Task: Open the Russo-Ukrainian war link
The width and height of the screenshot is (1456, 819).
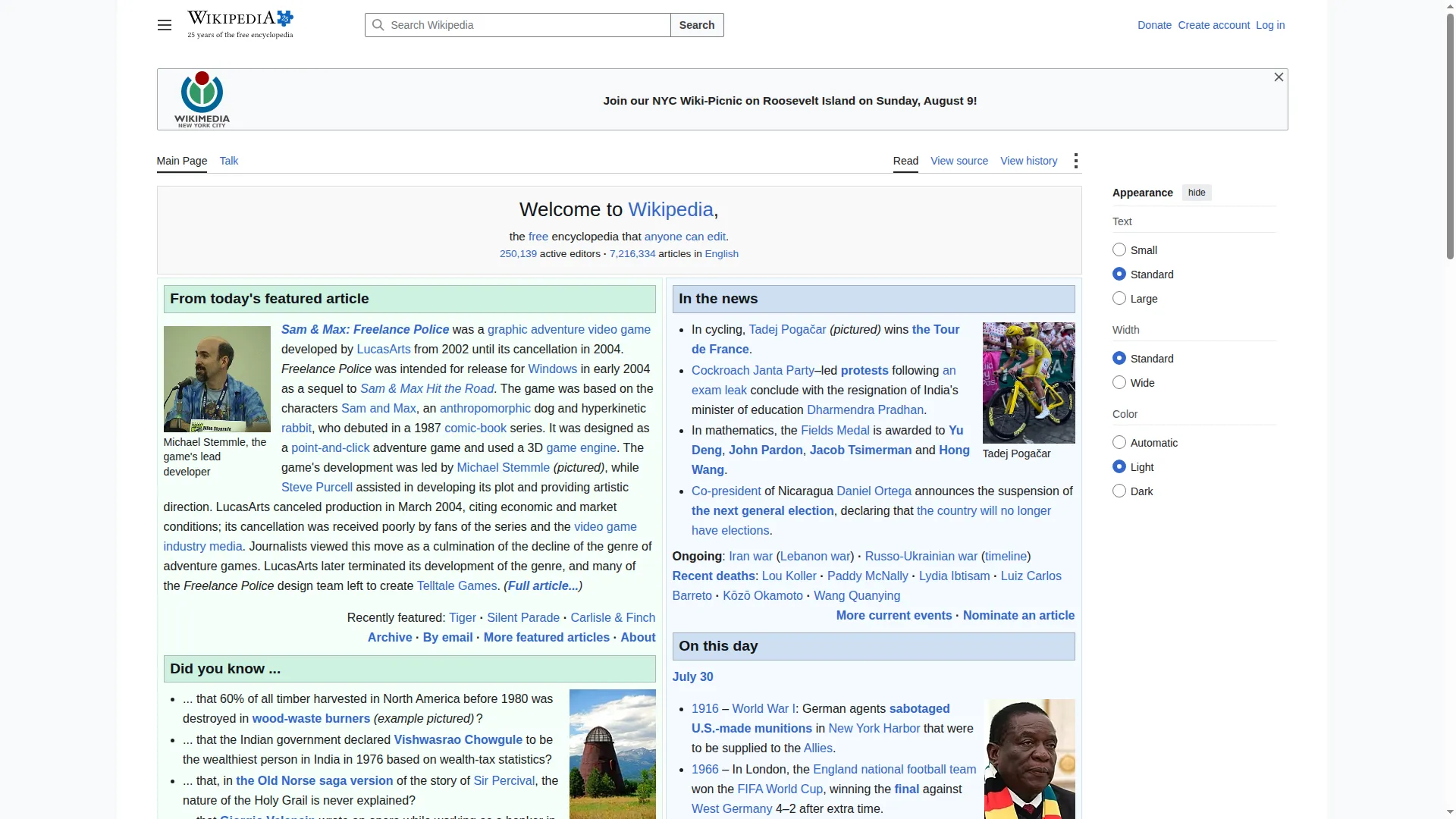Action: (x=921, y=556)
